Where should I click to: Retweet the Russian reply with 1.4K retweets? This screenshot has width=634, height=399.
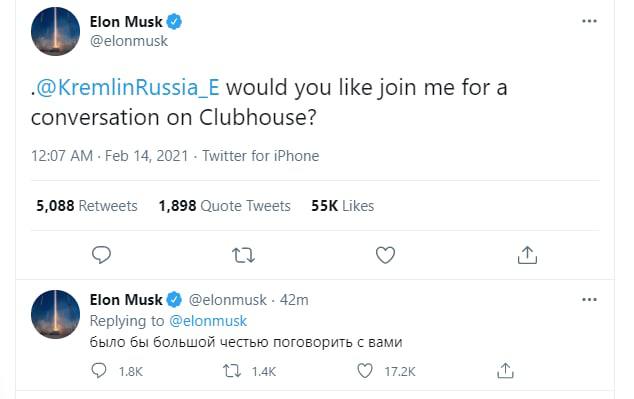(x=249, y=371)
